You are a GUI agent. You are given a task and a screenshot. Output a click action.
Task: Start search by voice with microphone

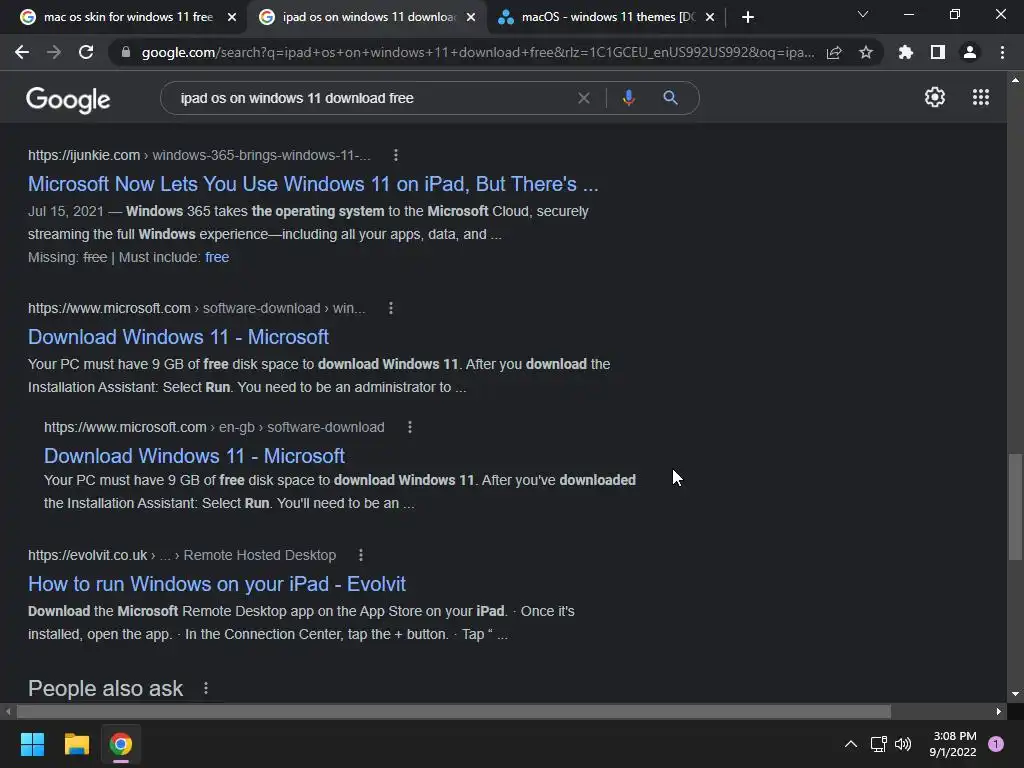pyautogui.click(x=628, y=98)
